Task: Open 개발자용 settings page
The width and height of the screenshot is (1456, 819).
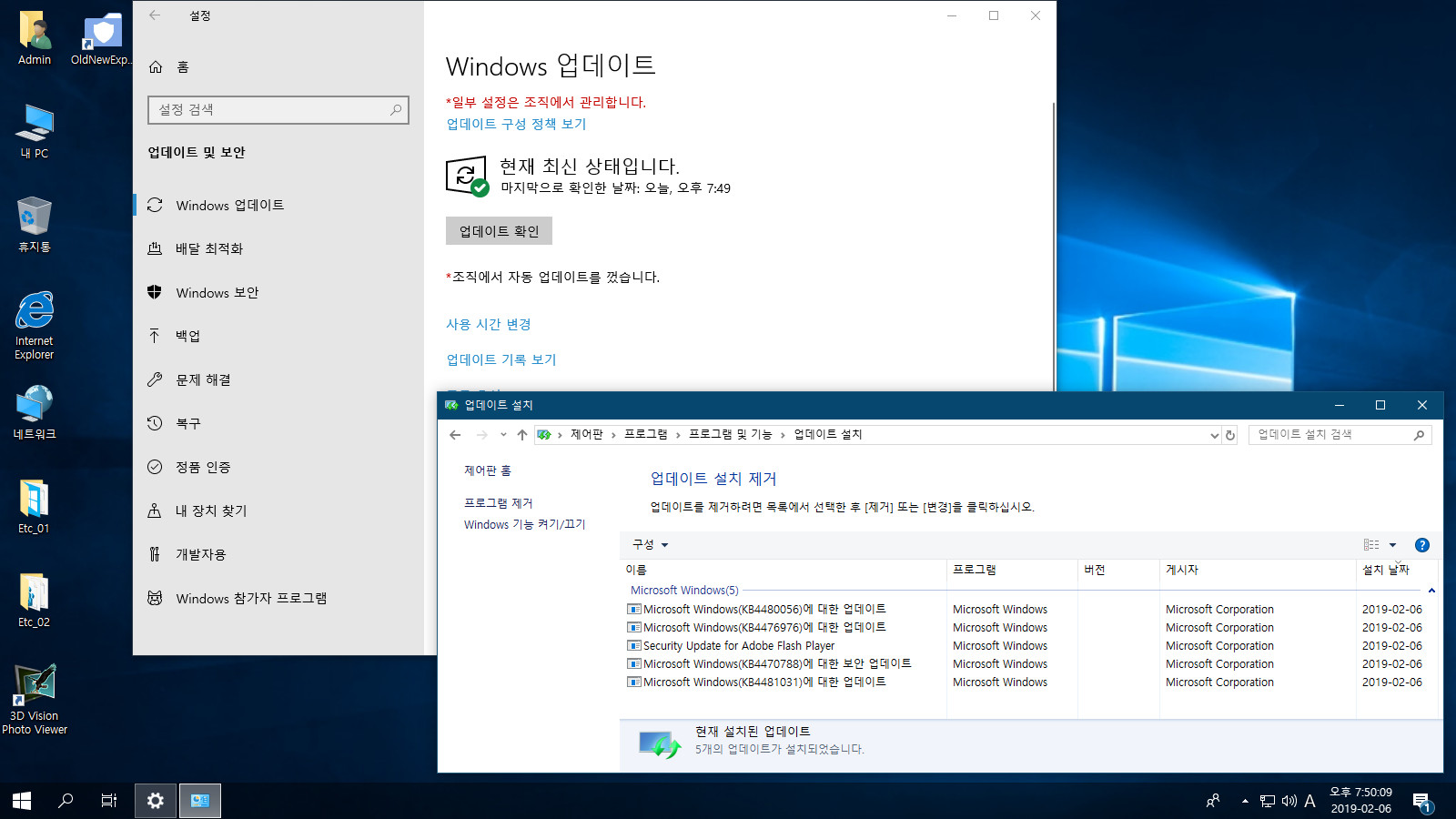Action: 278,554
